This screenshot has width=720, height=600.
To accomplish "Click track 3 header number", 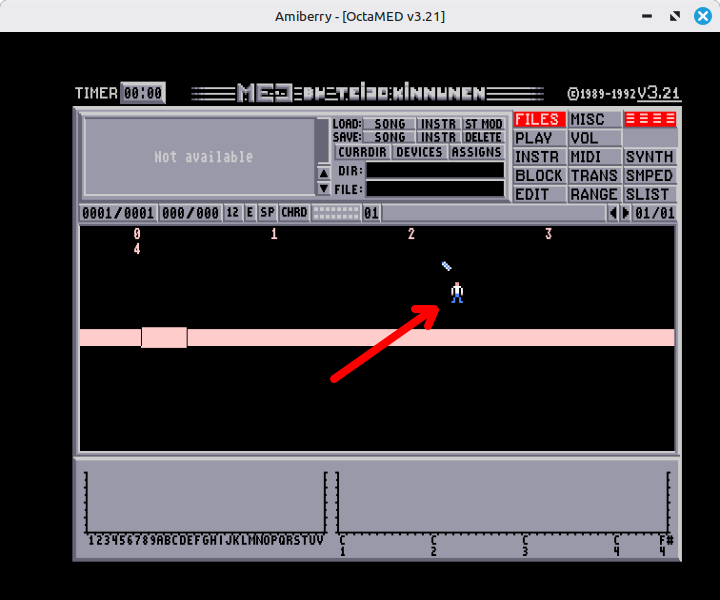I will (548, 234).
